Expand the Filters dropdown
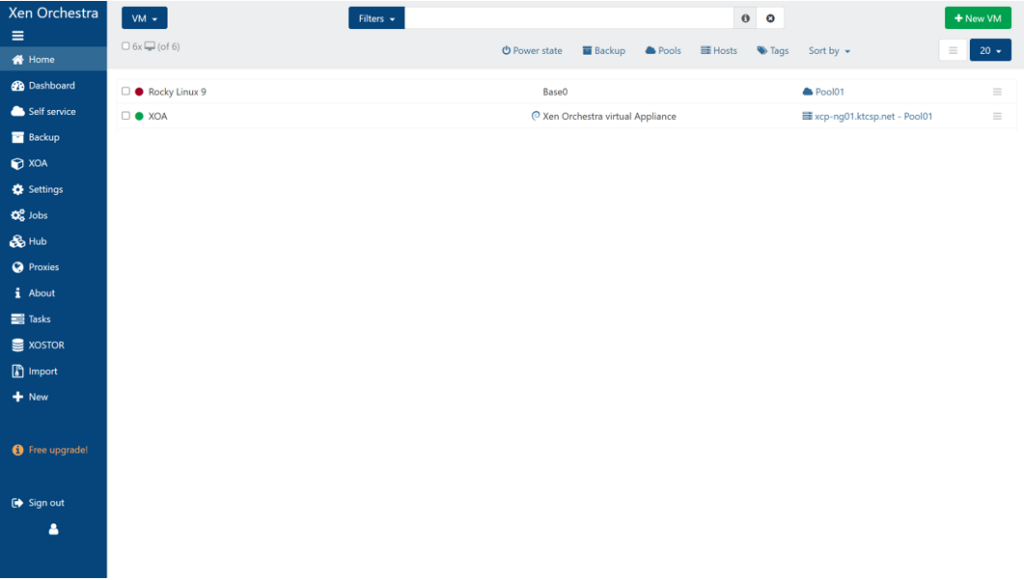The height and width of the screenshot is (580, 1024). point(376,18)
